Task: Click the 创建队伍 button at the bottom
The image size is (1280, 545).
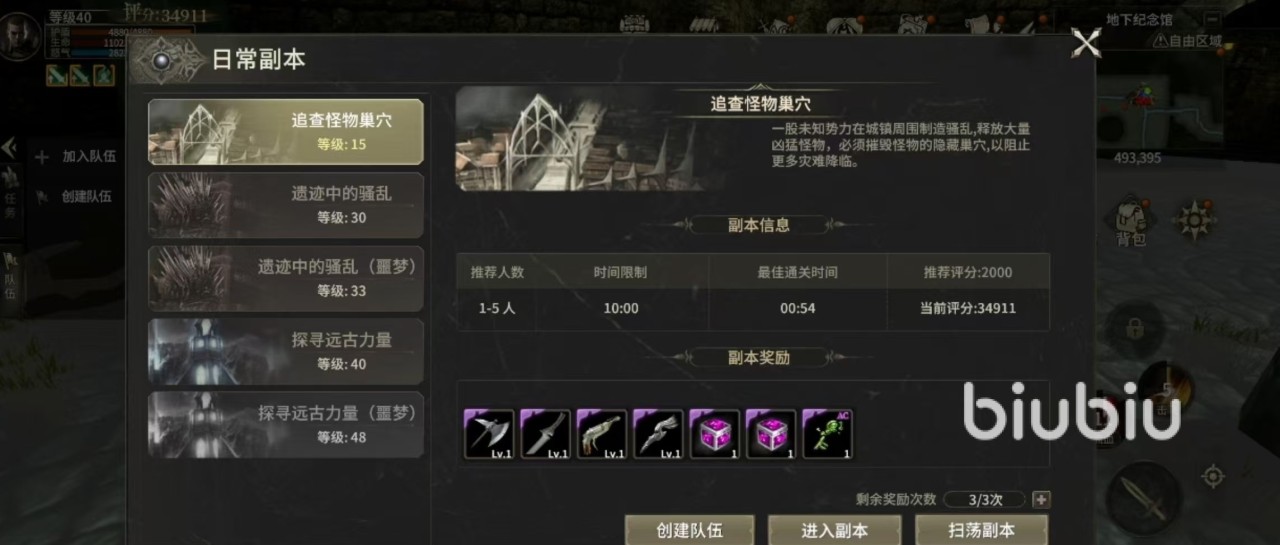Action: (x=689, y=530)
